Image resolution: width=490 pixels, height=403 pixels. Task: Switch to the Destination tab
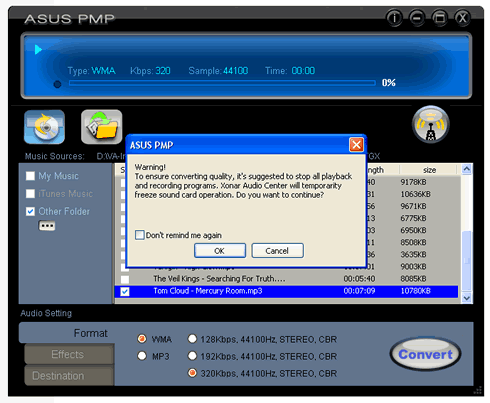(69, 376)
